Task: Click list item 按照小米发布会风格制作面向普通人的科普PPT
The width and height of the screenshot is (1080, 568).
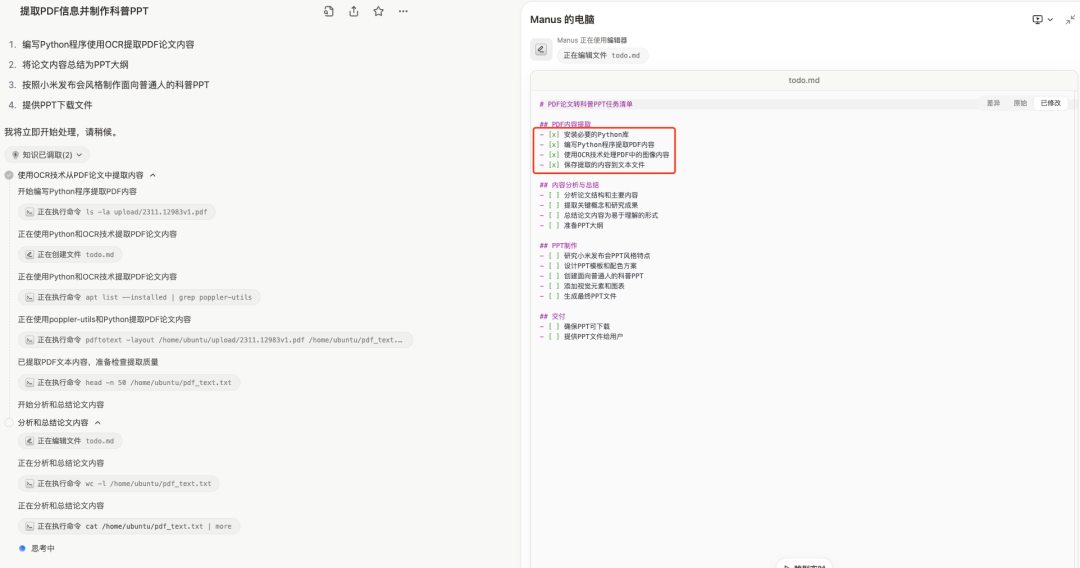Action: click(116, 85)
